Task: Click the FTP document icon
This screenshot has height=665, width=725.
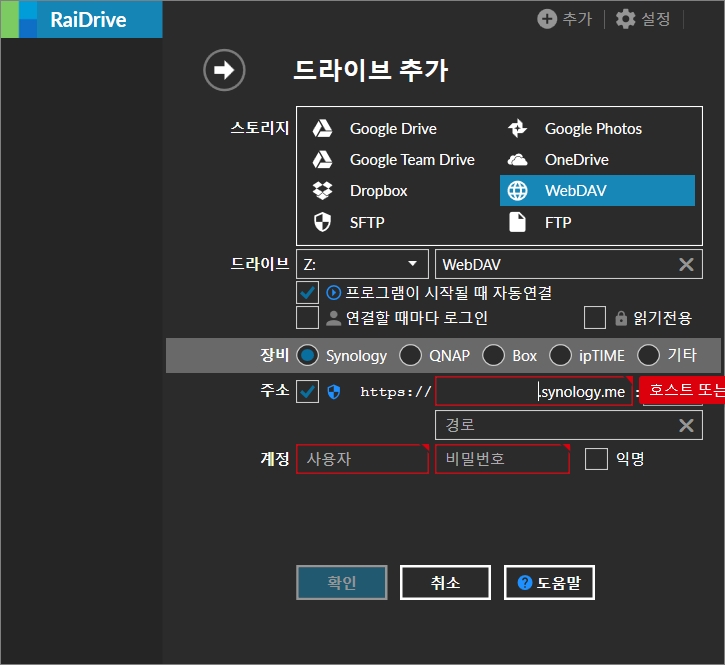Action: [517, 222]
